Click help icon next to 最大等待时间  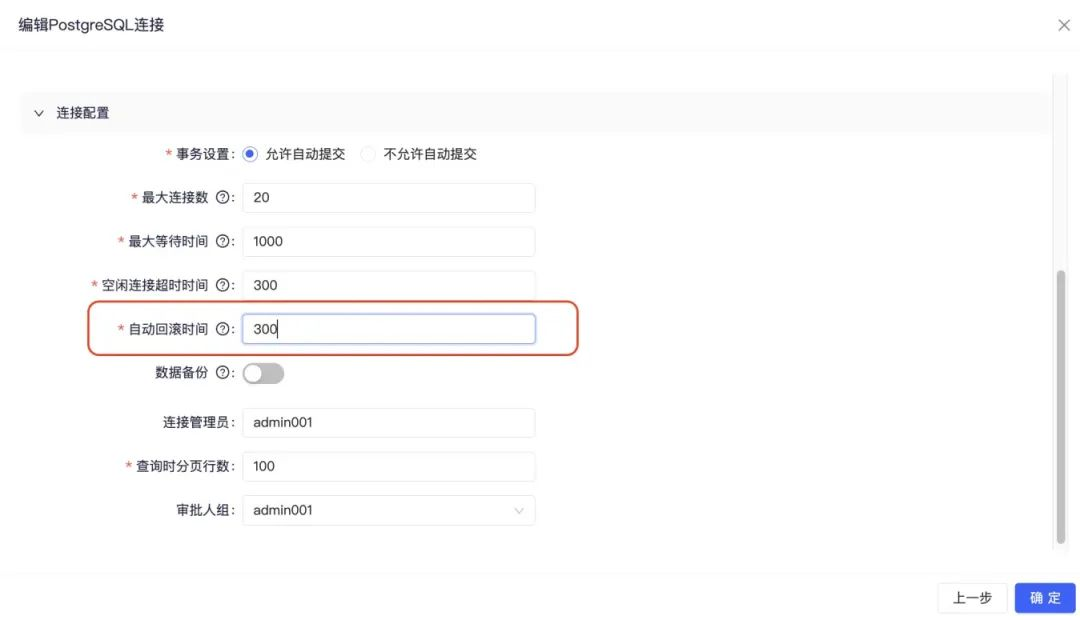coord(222,241)
